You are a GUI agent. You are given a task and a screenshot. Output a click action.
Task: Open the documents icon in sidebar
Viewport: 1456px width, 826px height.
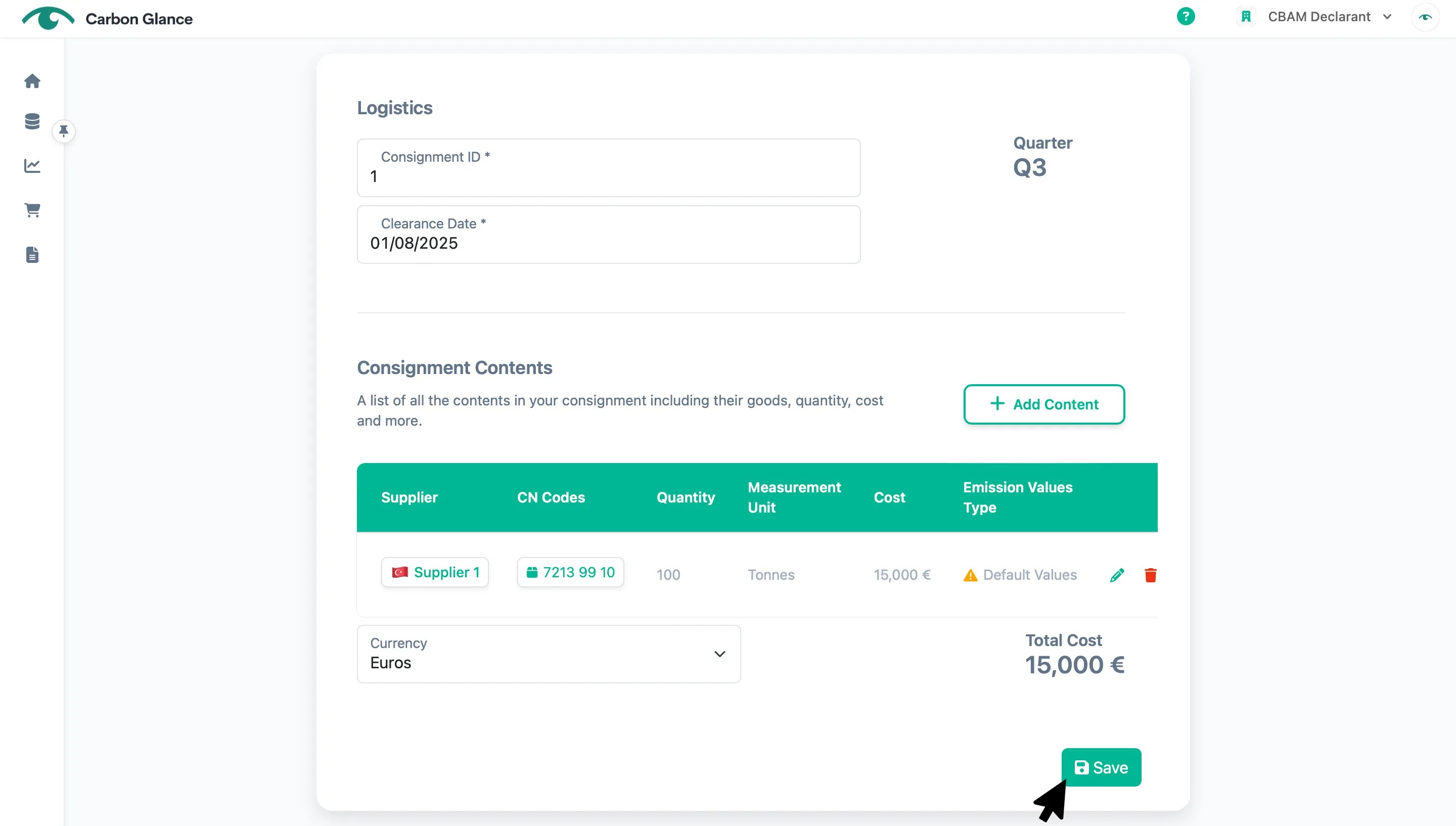point(32,255)
